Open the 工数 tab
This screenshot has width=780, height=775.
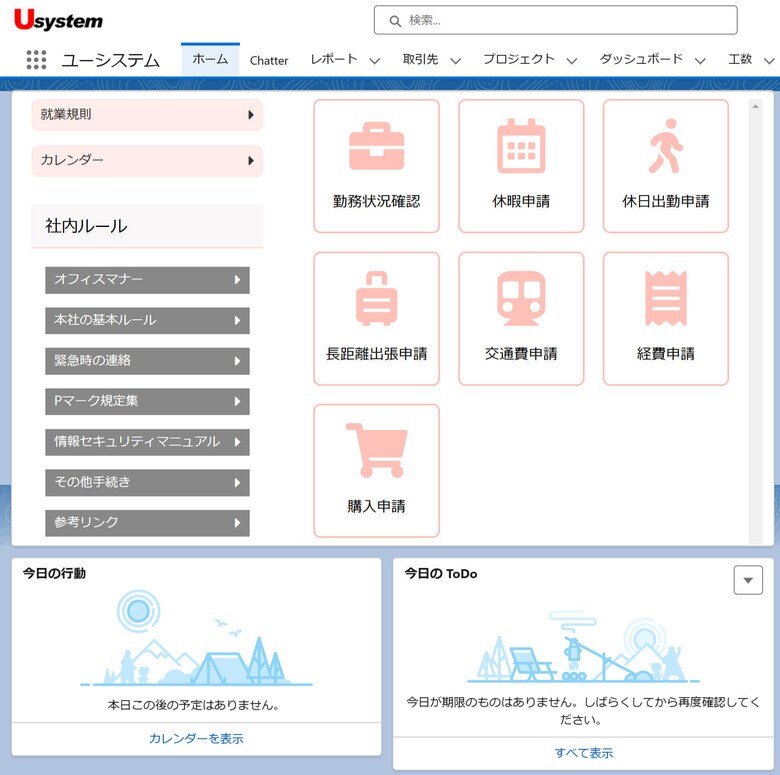tap(740, 59)
